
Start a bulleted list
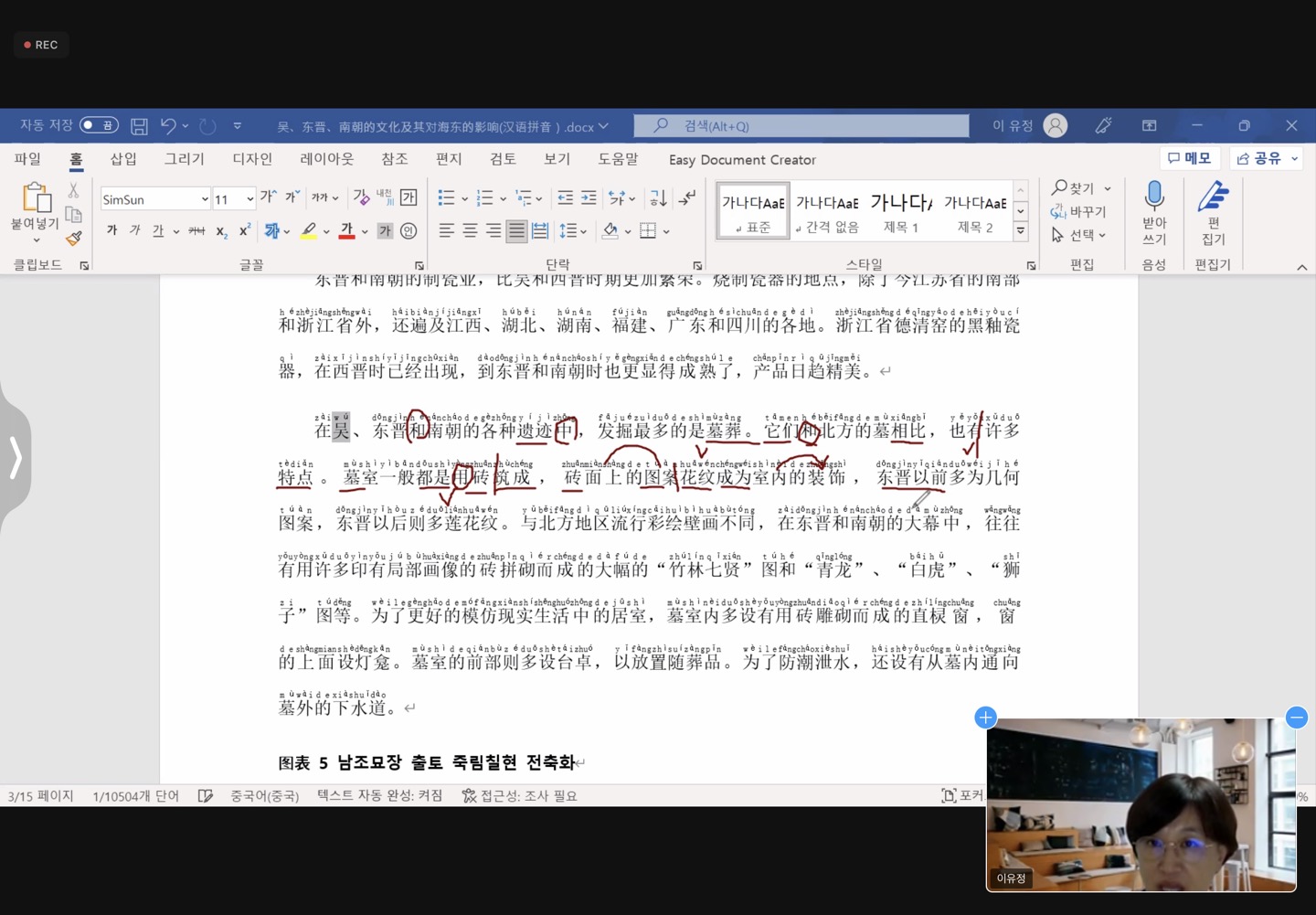pyautogui.click(x=446, y=198)
